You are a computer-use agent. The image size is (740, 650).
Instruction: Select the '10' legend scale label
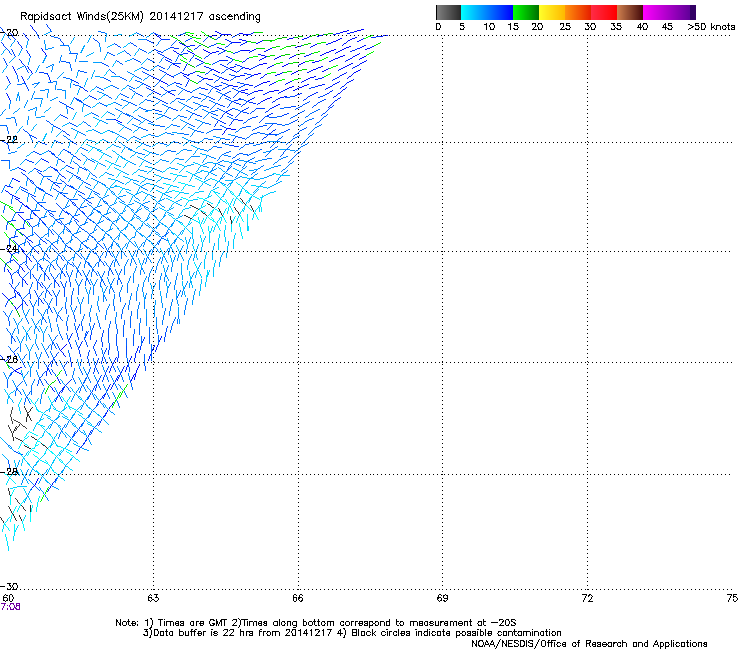pyautogui.click(x=489, y=27)
